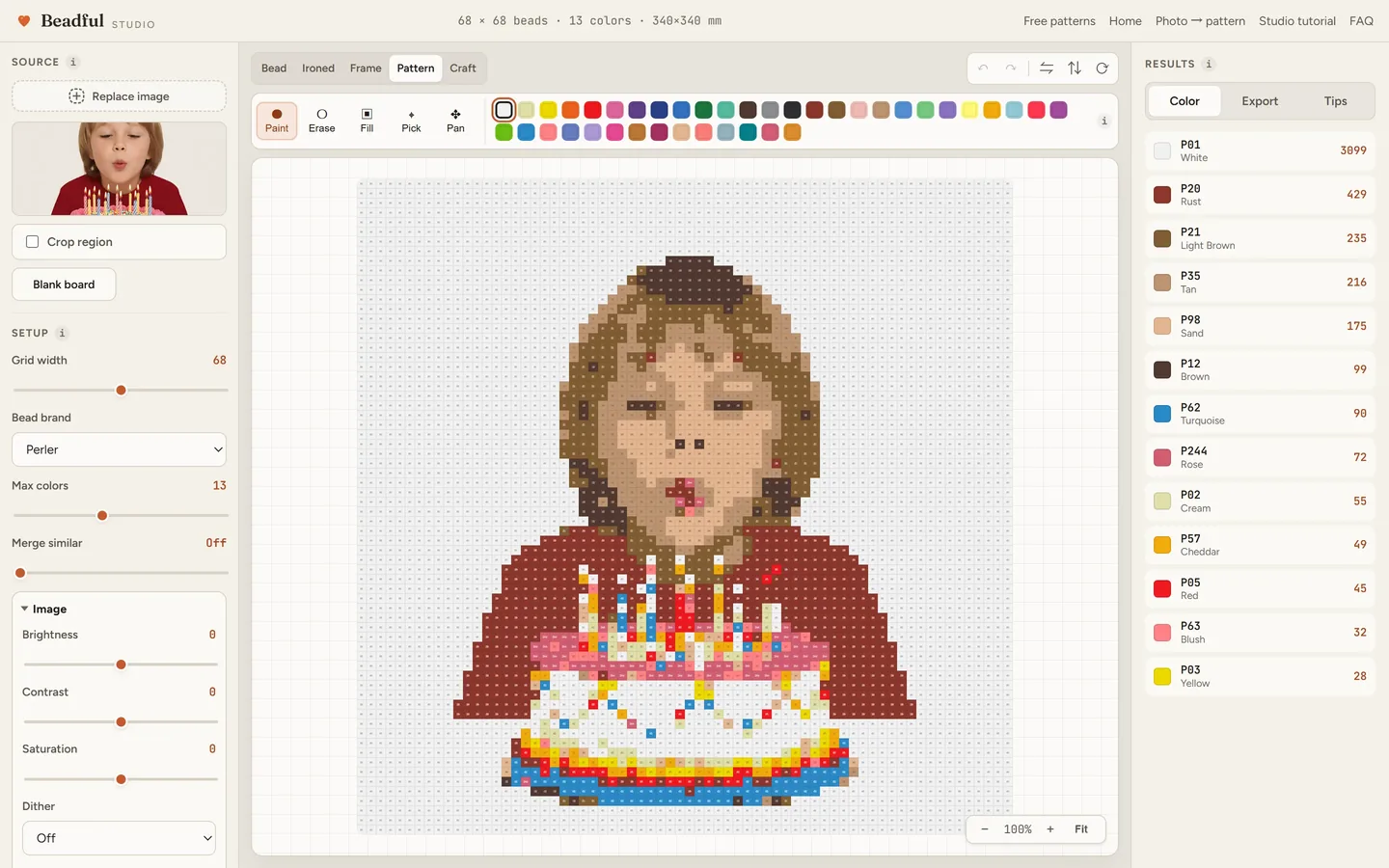The height and width of the screenshot is (868, 1389).
Task: Select the P57 Cheddar color row
Action: tap(1260, 545)
